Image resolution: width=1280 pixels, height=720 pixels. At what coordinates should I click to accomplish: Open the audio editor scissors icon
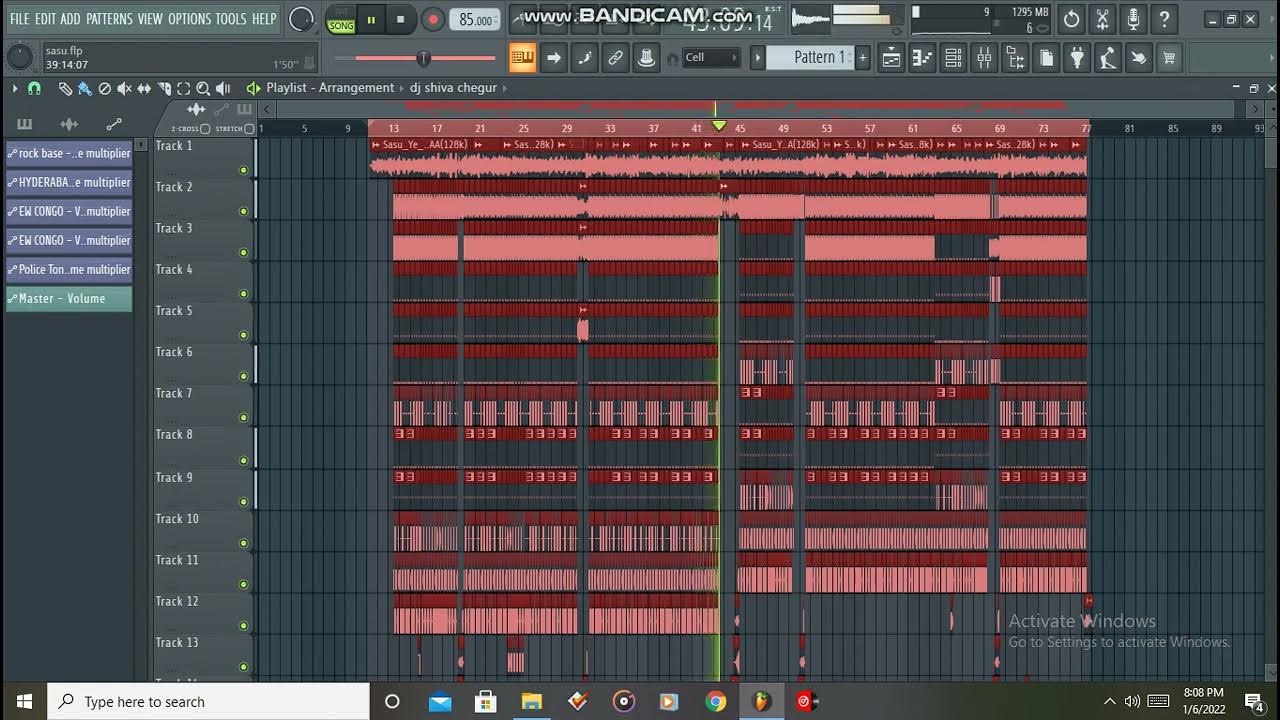point(1102,19)
